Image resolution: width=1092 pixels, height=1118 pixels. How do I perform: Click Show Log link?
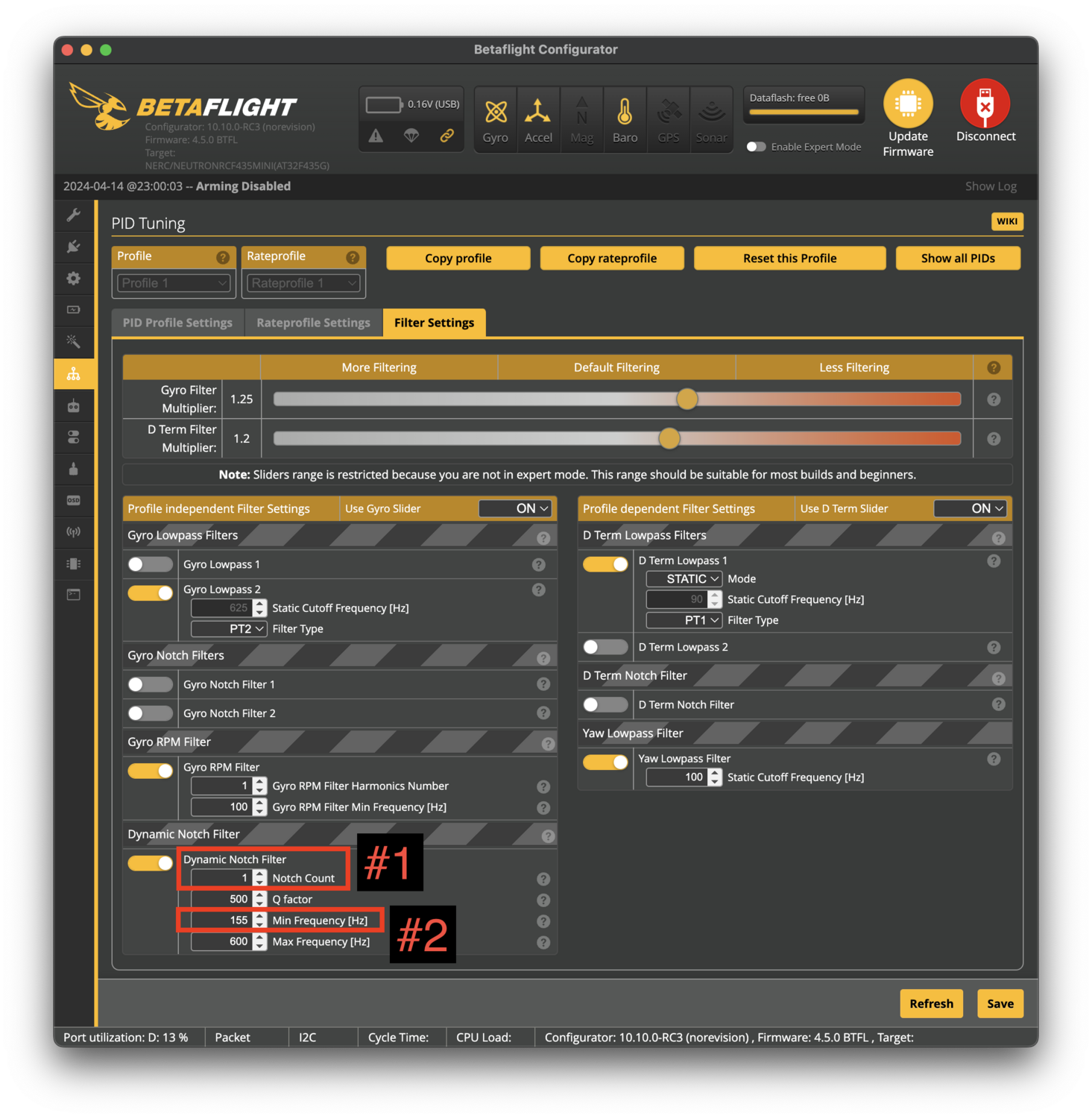coord(991,186)
